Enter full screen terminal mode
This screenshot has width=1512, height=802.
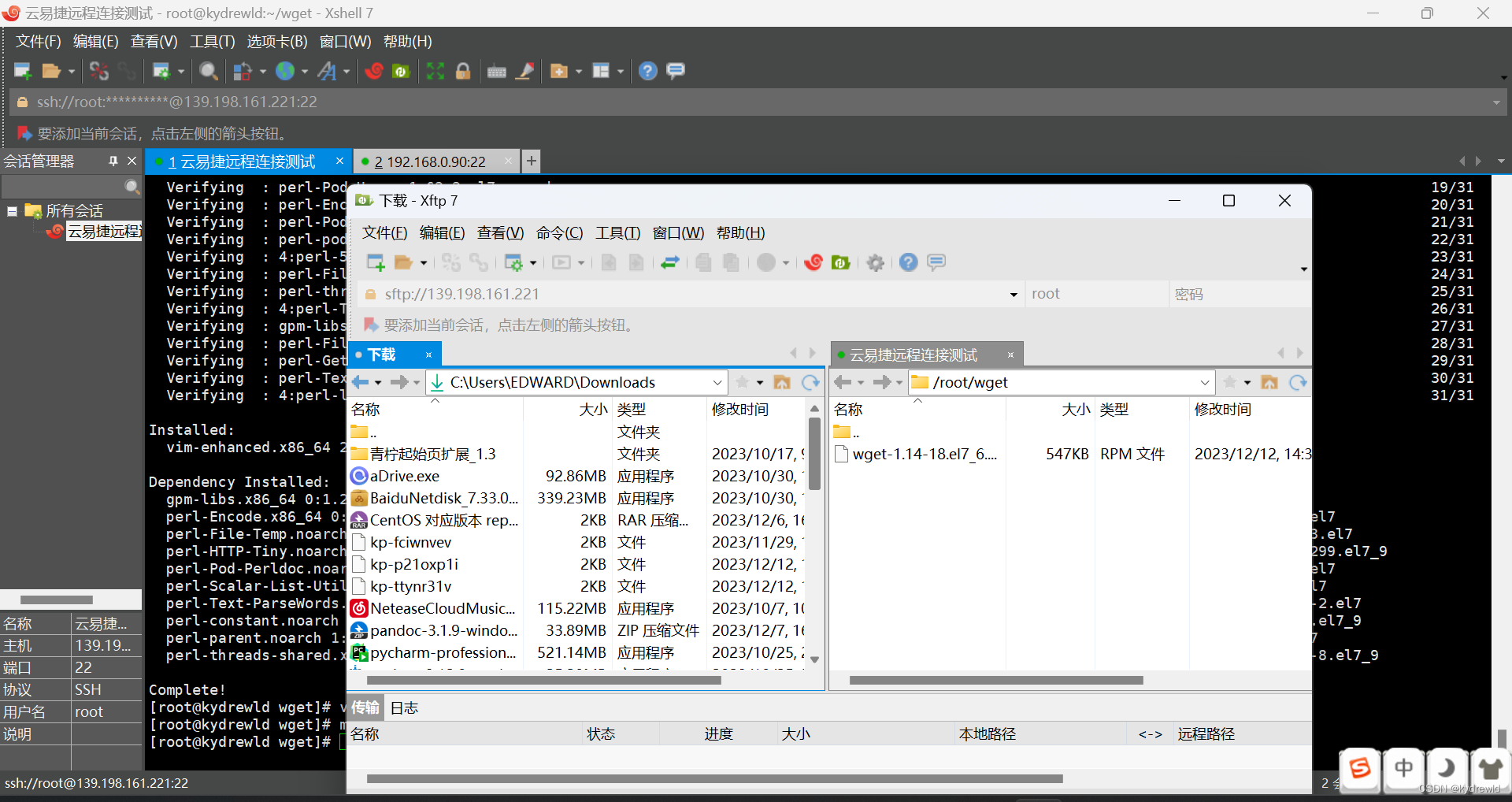[x=434, y=71]
